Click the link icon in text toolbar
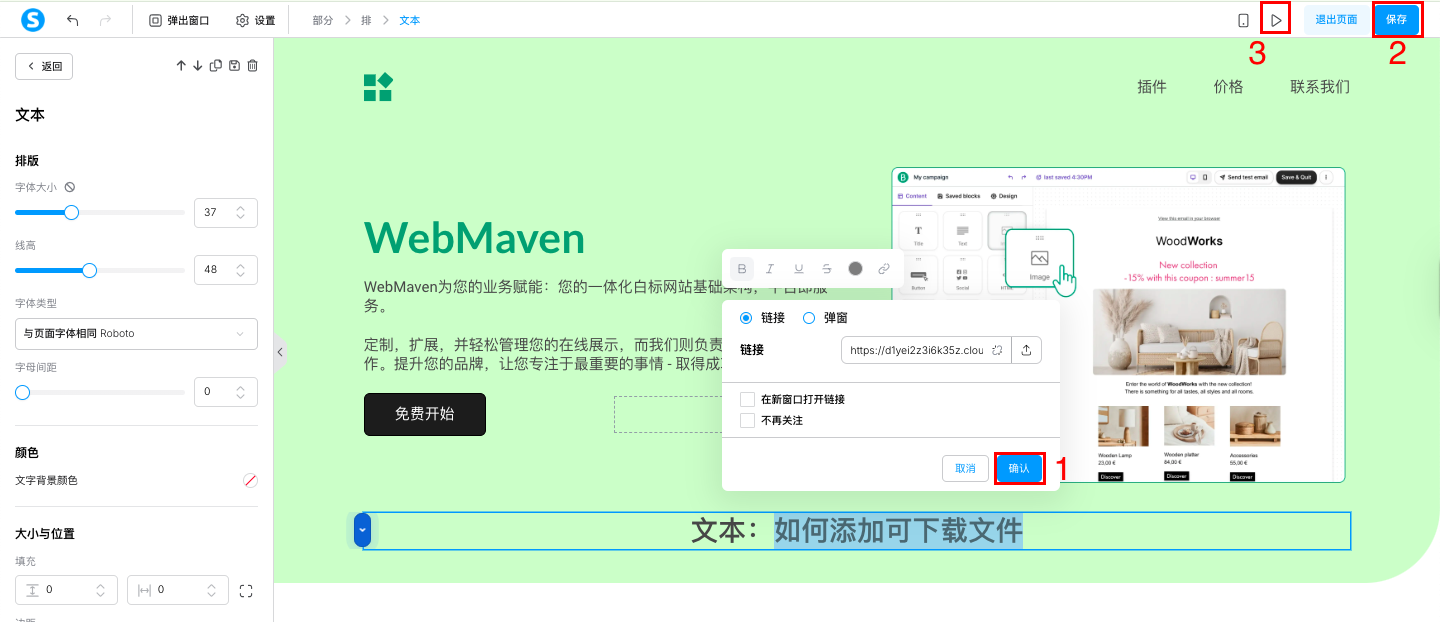 [883, 268]
